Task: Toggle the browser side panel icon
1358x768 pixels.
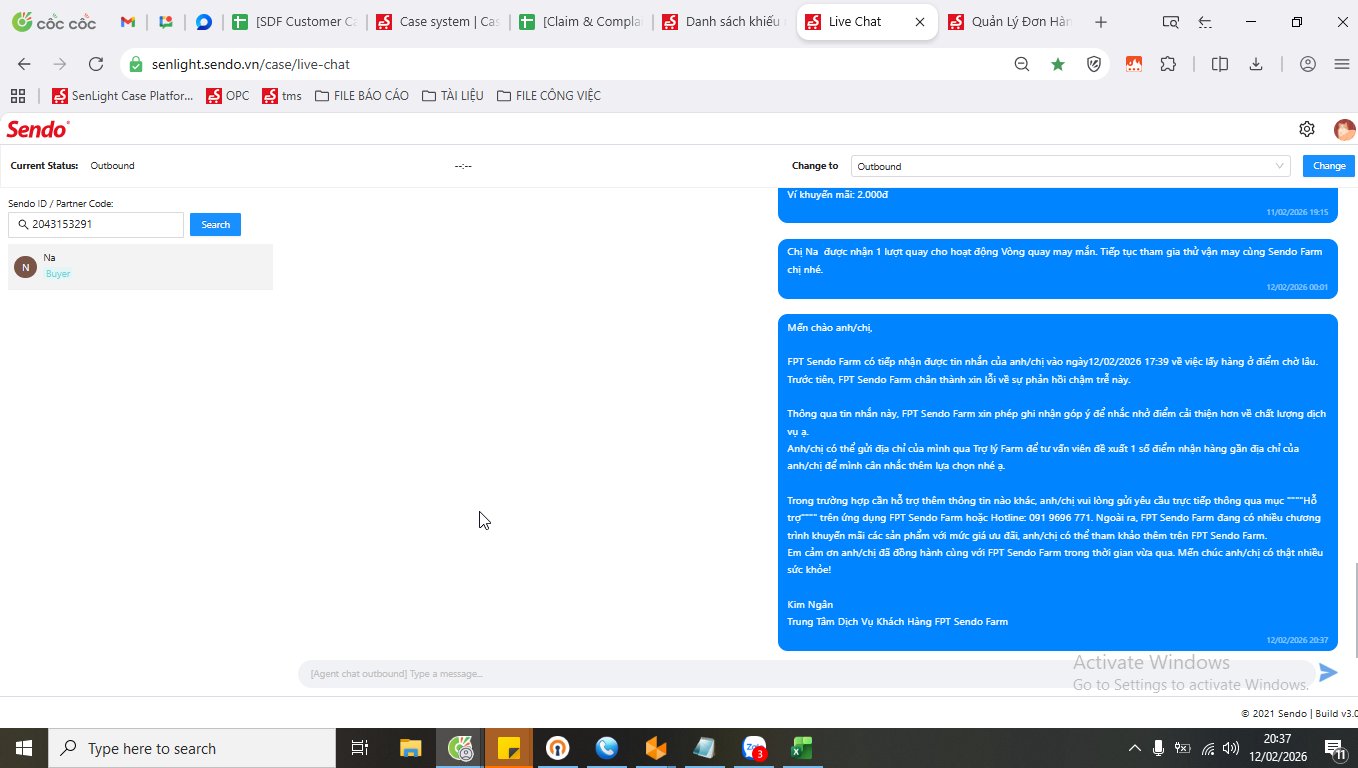Action: point(1220,64)
